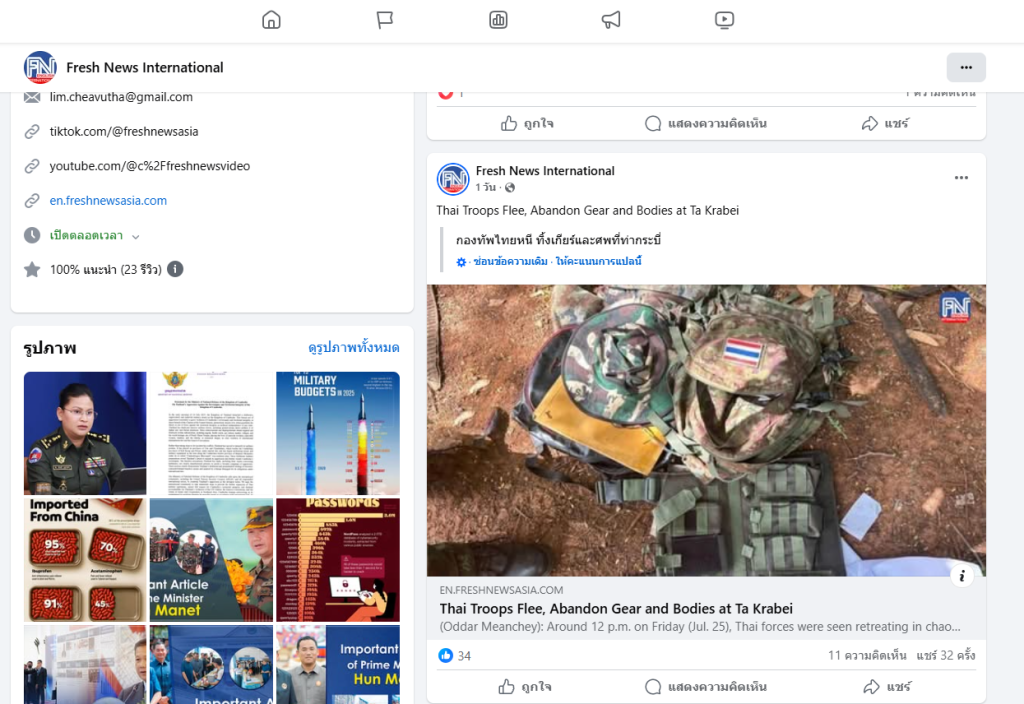Screen dimensions: 1024x704
Task: Share the Thai Troops post
Action: click(x=887, y=686)
